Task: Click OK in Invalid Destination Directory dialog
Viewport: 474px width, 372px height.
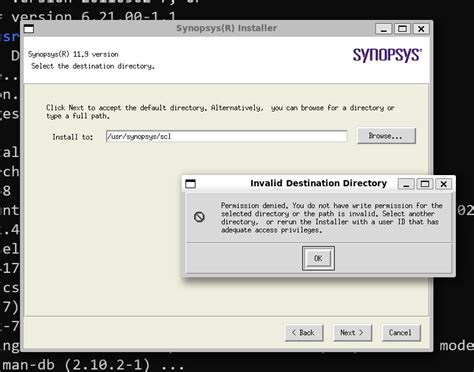Action: (318, 258)
